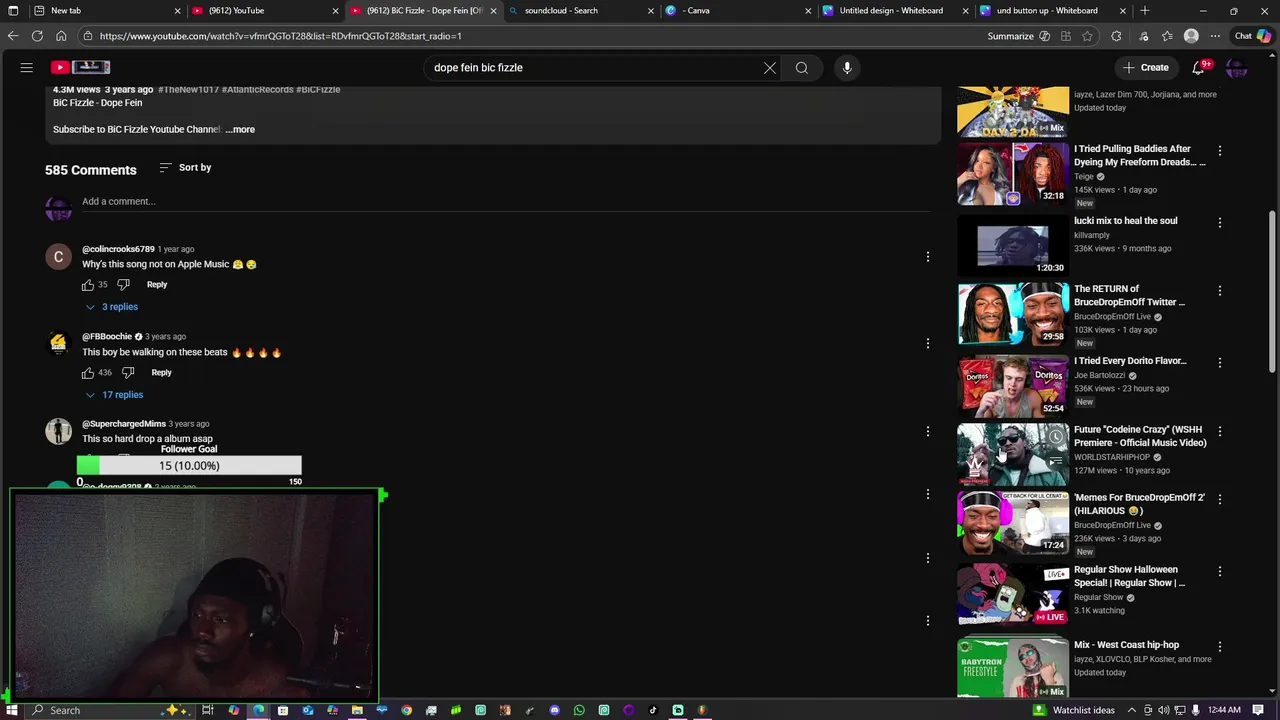Run the search with the magnifier button

tap(801, 68)
